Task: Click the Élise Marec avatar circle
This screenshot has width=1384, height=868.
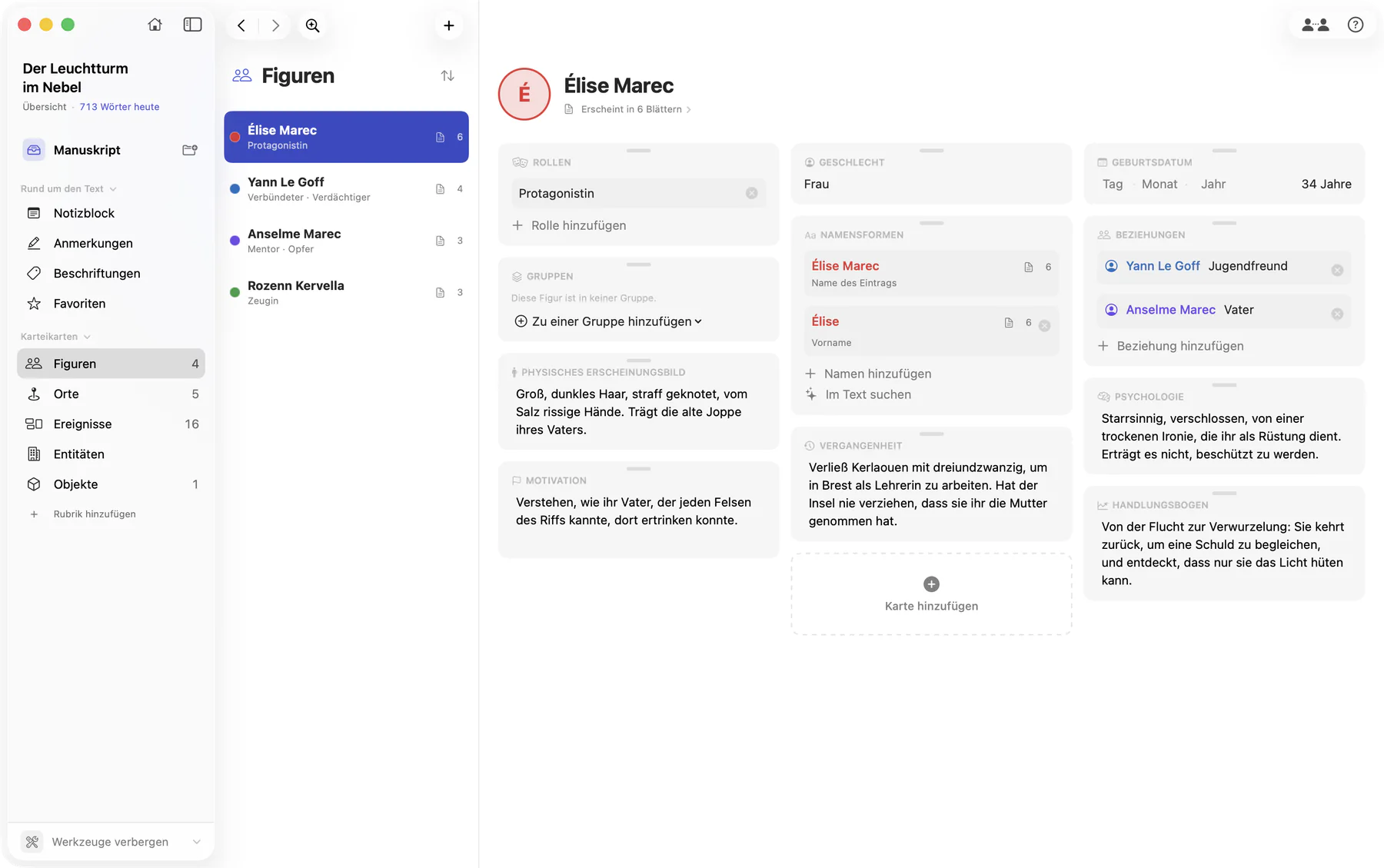Action: pos(524,94)
